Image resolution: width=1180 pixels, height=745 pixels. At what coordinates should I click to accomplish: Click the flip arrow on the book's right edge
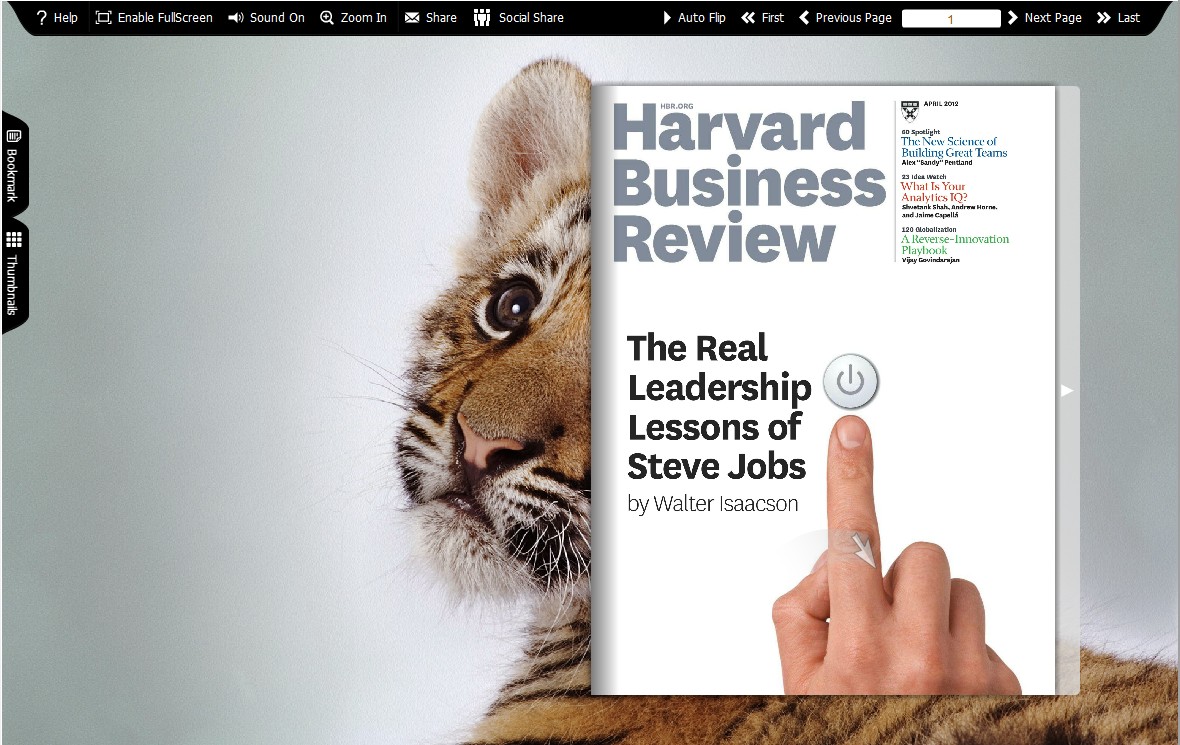1066,390
